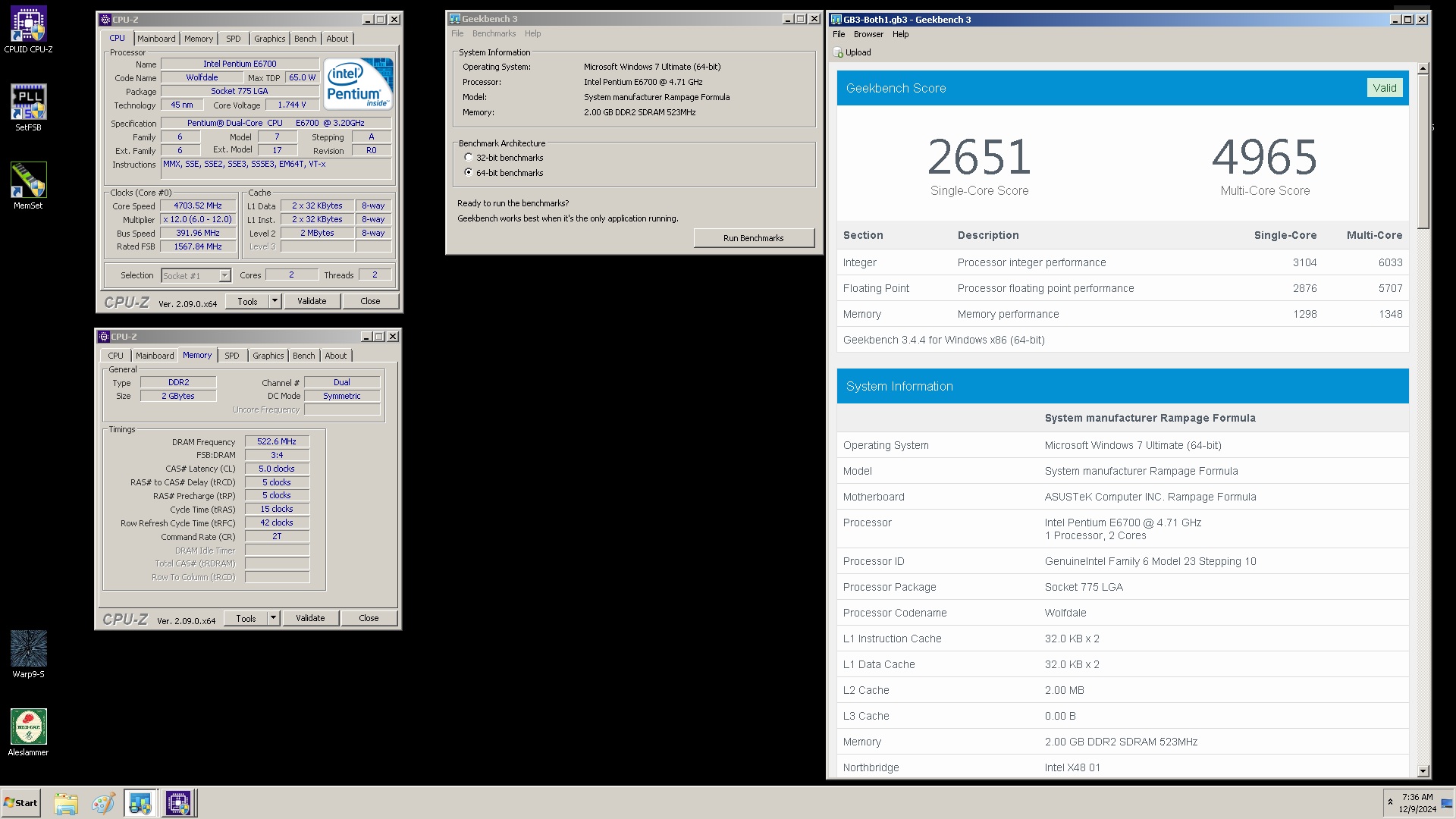Open the CPUID CPU-Z desktop shortcut
Image resolution: width=1456 pixels, height=819 pixels.
pos(28,30)
